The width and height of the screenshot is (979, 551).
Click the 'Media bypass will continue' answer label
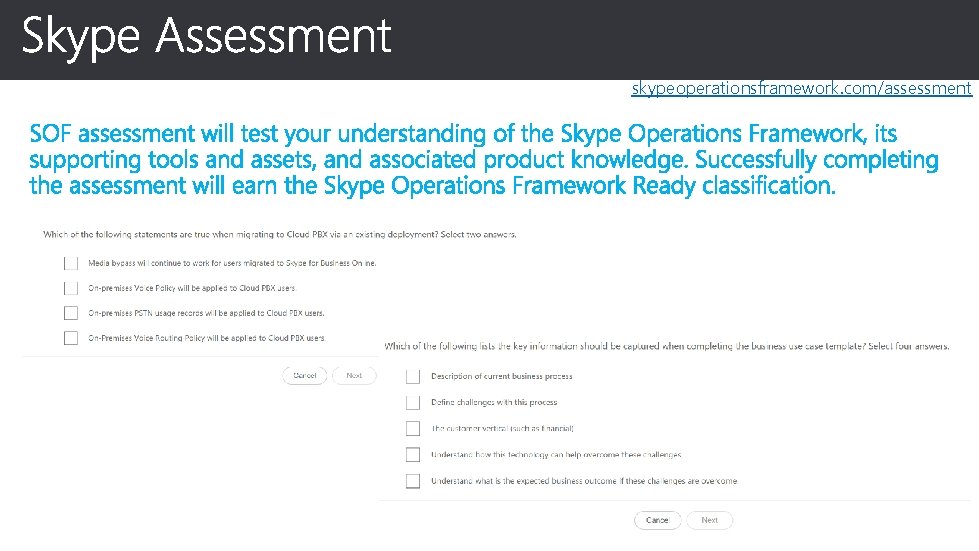coord(232,263)
